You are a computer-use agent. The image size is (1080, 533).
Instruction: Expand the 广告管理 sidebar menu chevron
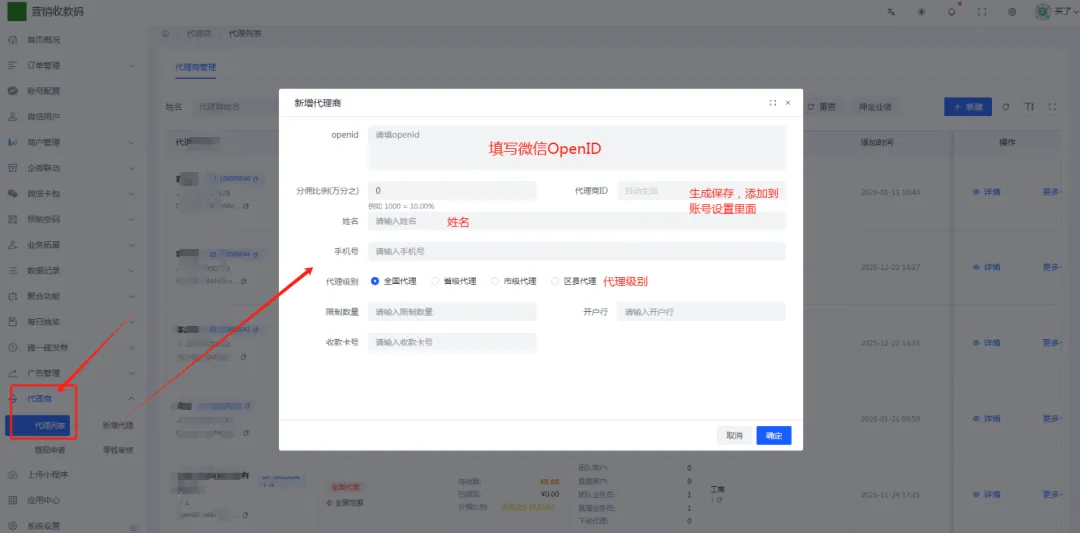pyautogui.click(x=132, y=373)
